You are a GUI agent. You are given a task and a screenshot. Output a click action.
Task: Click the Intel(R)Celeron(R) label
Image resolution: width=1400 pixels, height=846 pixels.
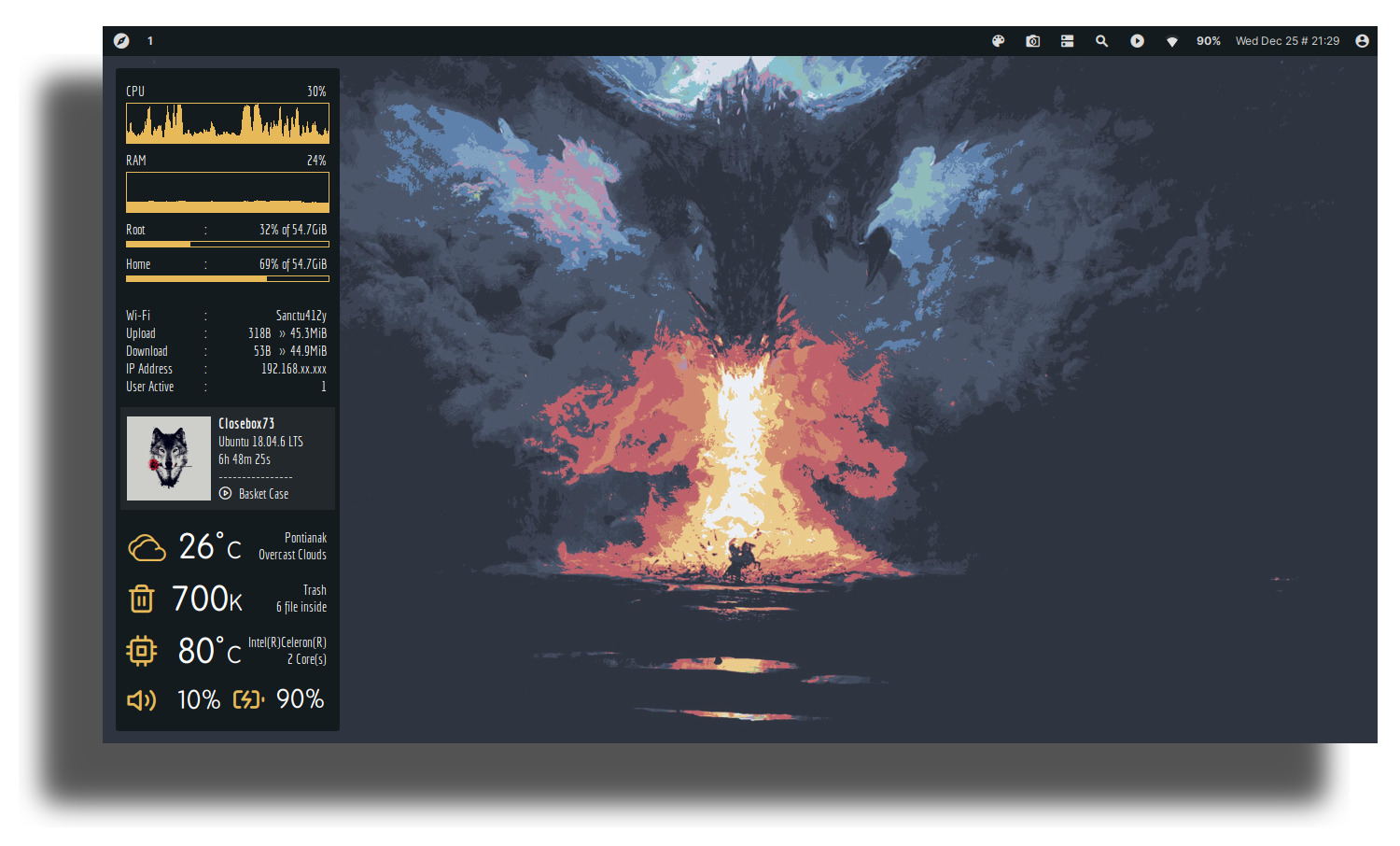(287, 642)
